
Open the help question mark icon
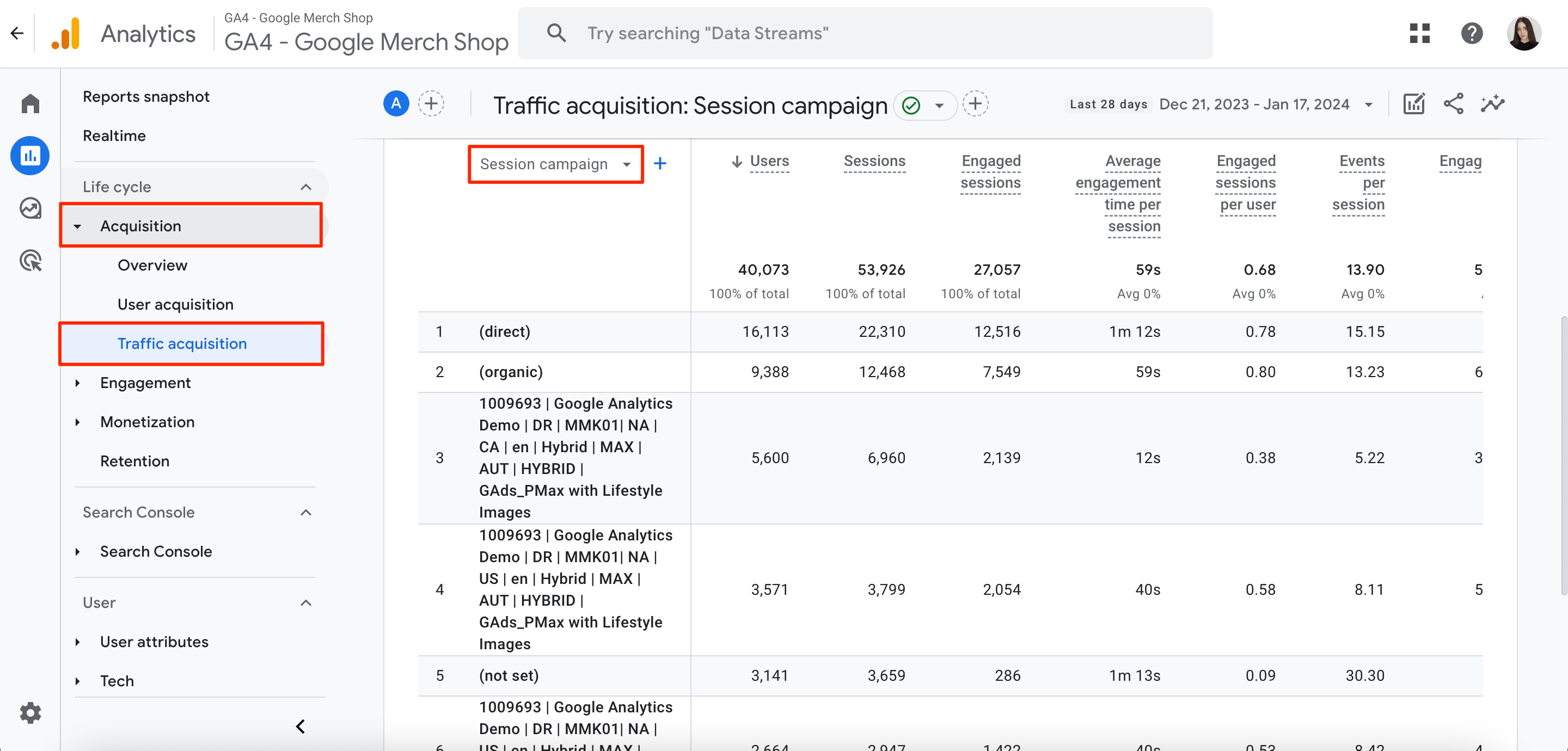1472,33
